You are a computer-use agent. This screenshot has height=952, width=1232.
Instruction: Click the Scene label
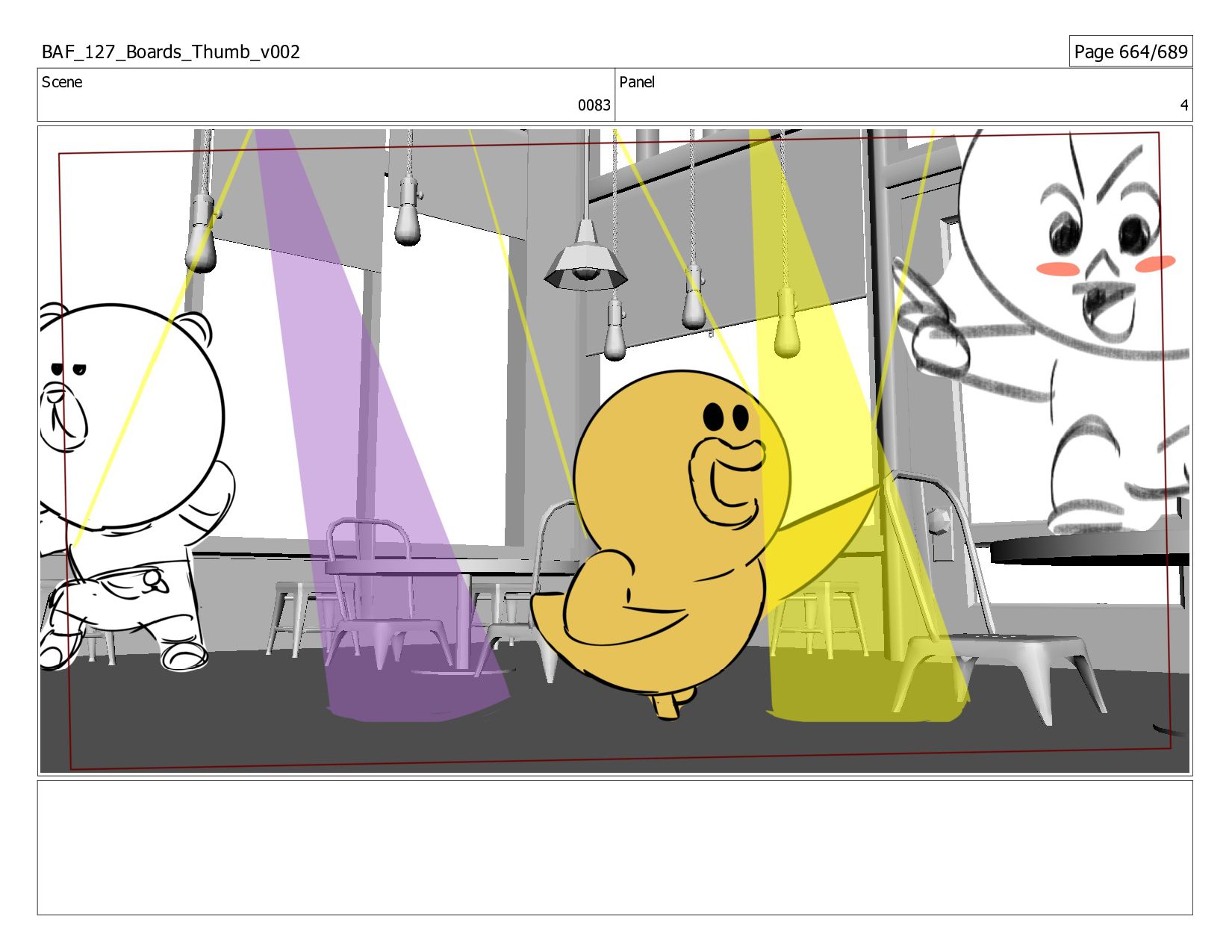[x=62, y=82]
